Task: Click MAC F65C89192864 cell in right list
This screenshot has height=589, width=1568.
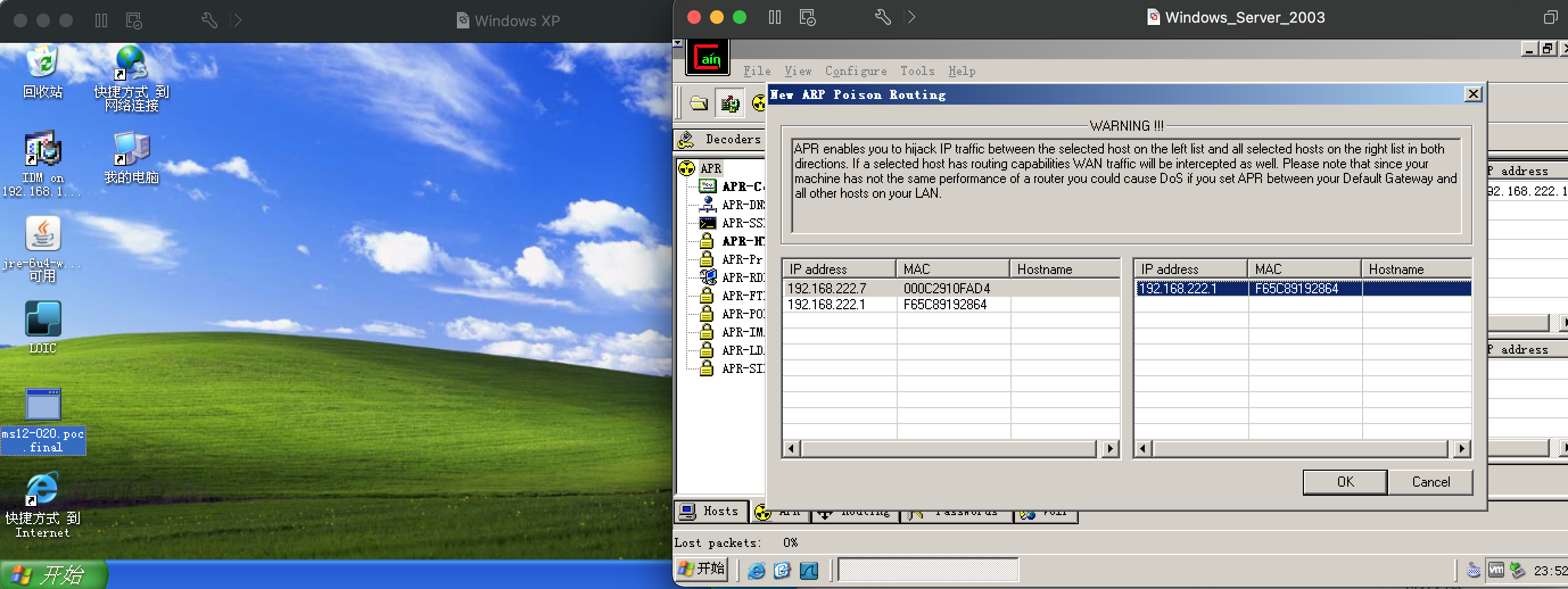Action: (x=1297, y=288)
